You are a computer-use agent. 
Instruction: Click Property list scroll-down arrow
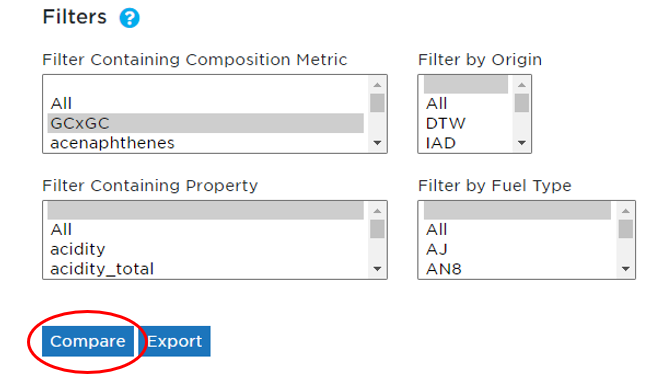(x=377, y=269)
